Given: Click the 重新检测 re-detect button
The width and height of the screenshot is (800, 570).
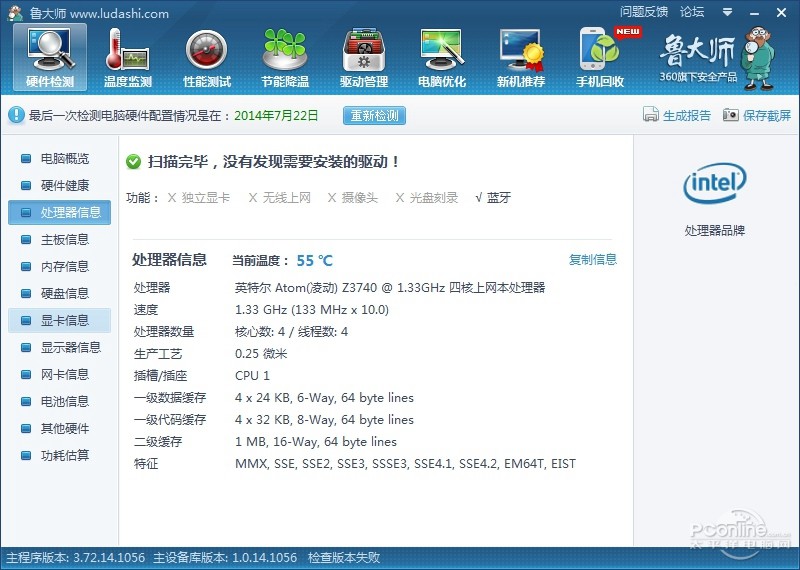Looking at the screenshot, I should (x=374, y=115).
